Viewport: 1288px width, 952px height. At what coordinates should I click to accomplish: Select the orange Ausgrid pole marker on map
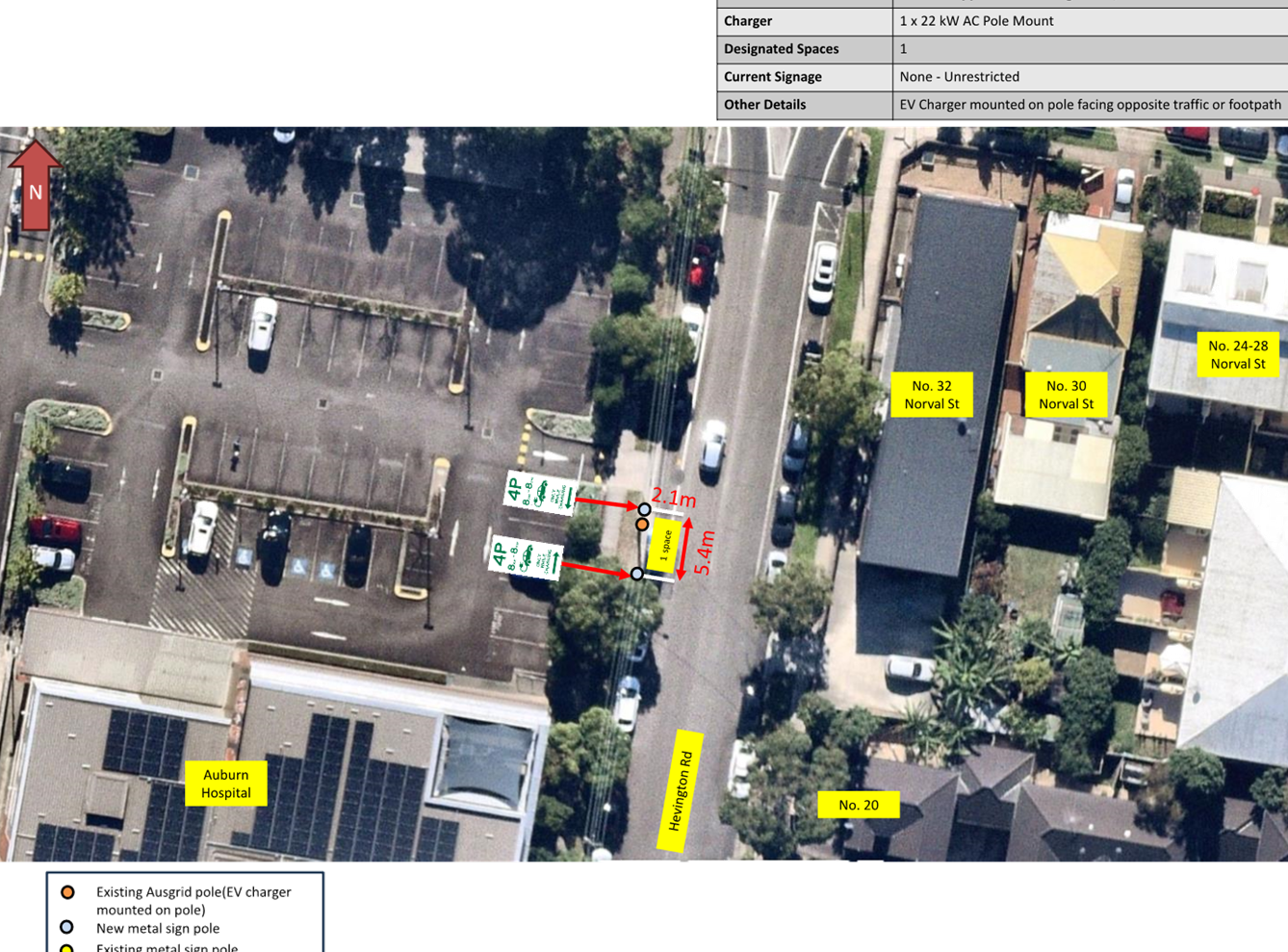(x=642, y=525)
